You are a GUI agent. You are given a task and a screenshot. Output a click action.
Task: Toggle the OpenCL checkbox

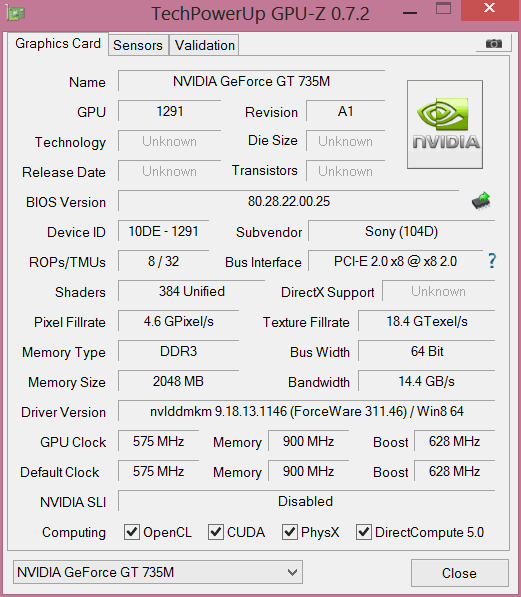click(x=132, y=532)
